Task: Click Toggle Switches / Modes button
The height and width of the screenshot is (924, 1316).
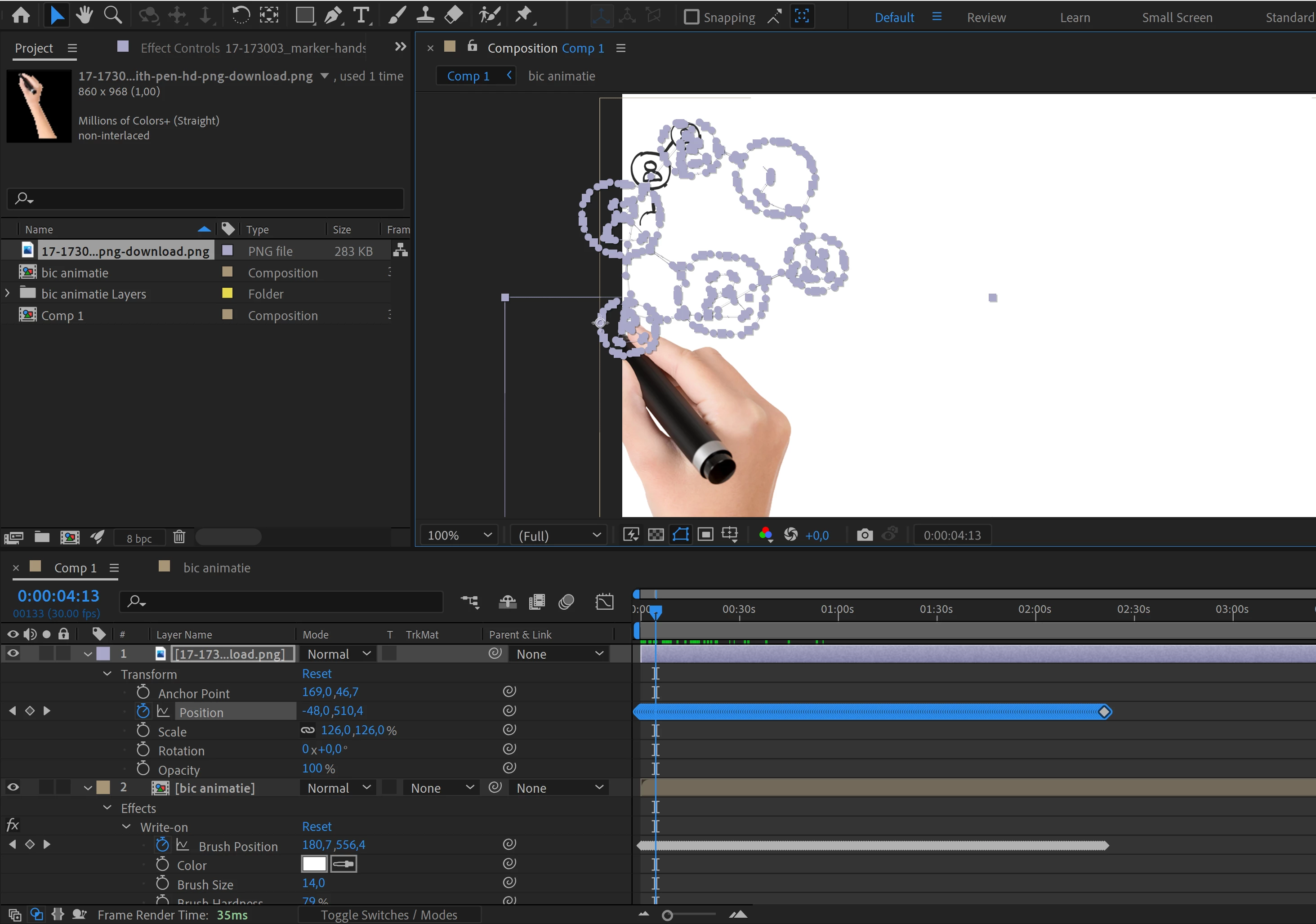Action: point(388,915)
